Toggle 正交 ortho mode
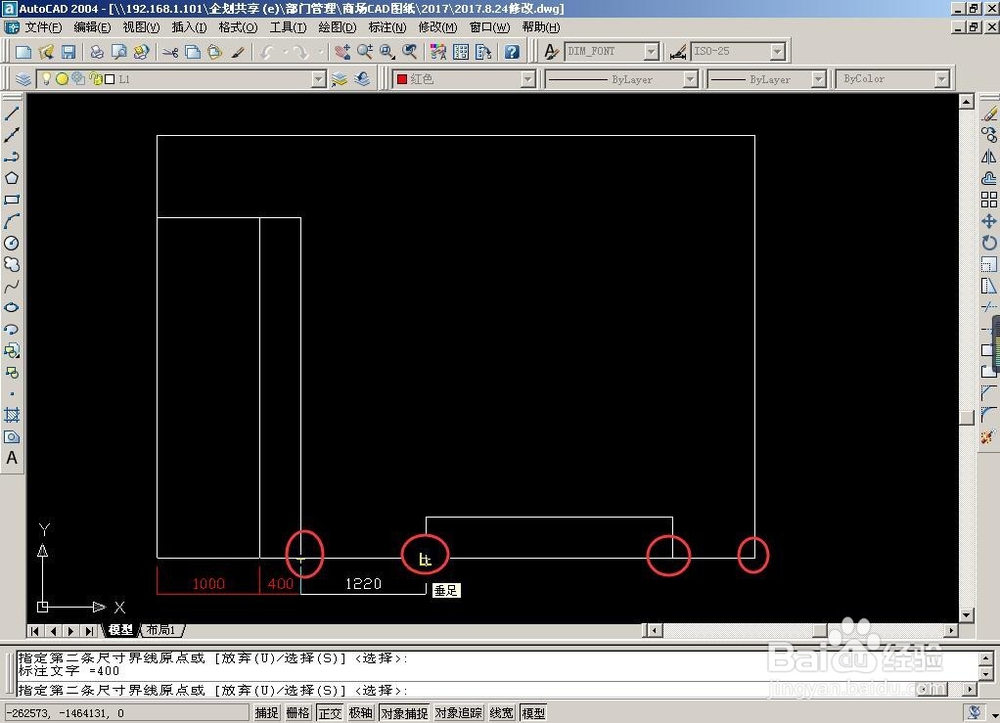The height and width of the screenshot is (723, 1000). (330, 713)
